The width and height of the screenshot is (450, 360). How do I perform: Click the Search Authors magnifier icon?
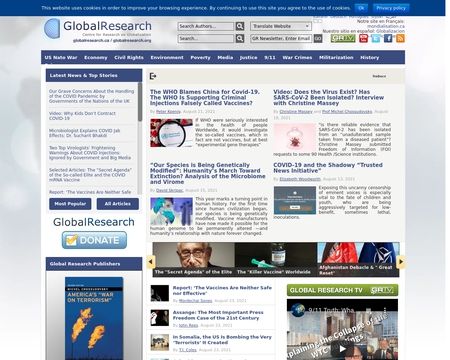click(x=240, y=26)
